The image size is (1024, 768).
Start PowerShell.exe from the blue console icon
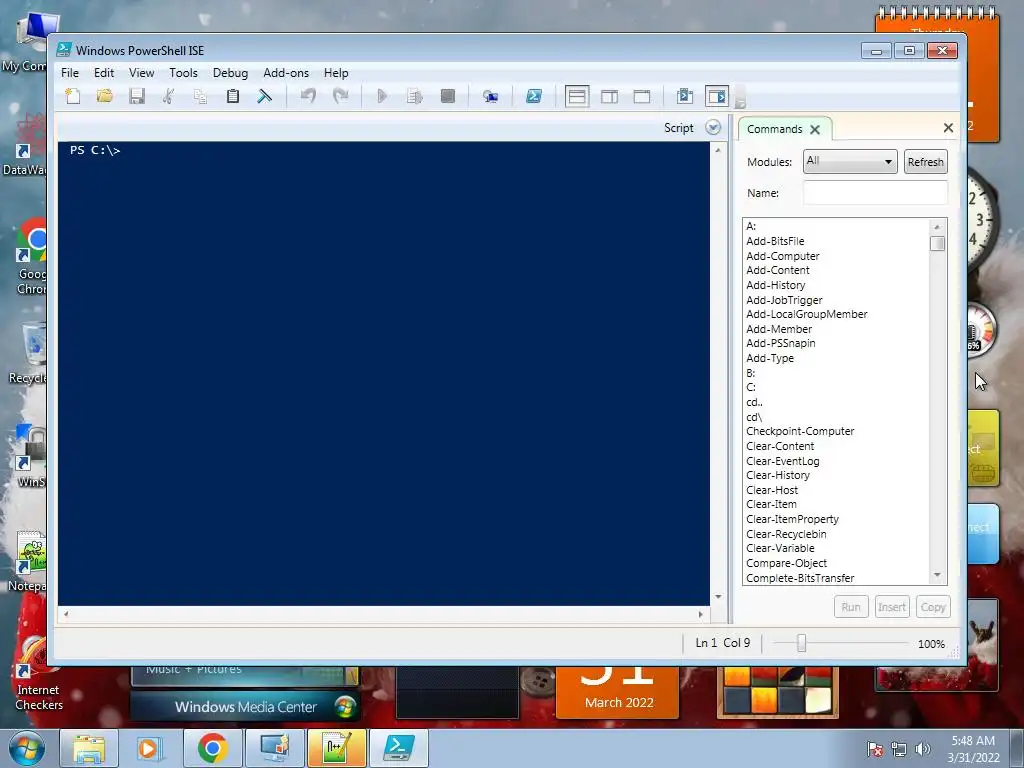(x=534, y=97)
